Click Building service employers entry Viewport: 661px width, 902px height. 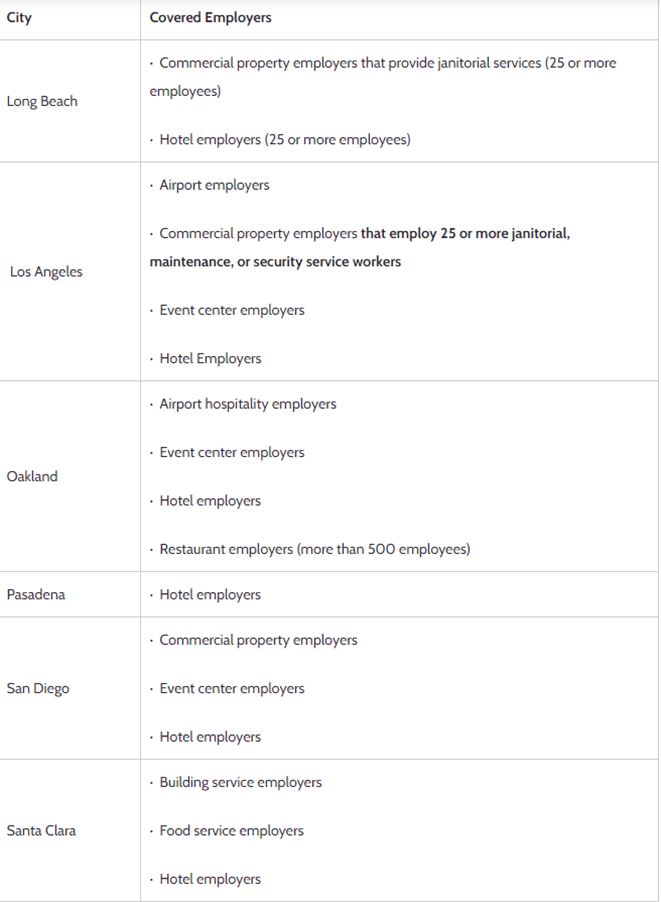[x=240, y=782]
